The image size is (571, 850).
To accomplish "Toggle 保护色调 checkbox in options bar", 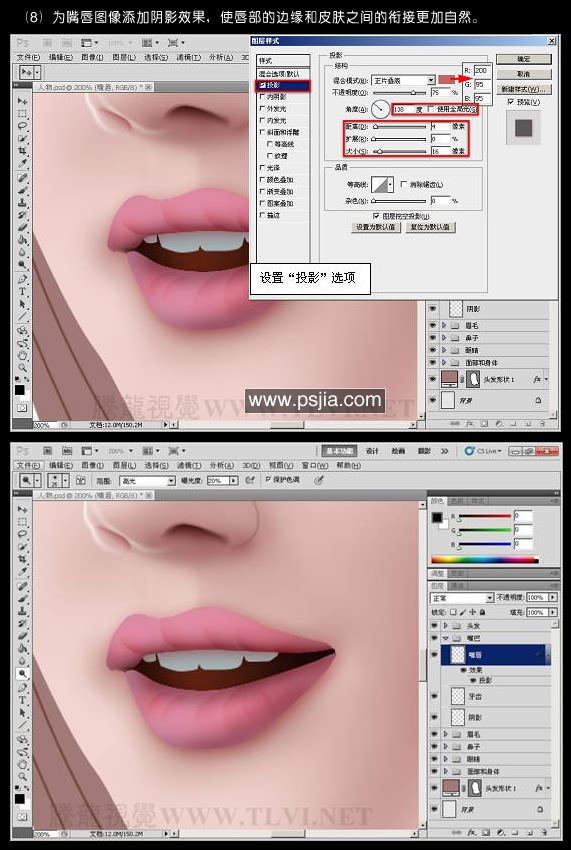I will pyautogui.click(x=268, y=480).
